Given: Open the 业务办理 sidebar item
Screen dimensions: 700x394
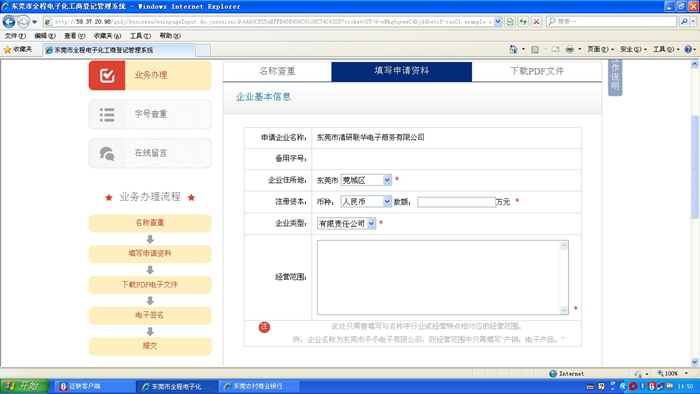Looking at the screenshot, I should 150,75.
